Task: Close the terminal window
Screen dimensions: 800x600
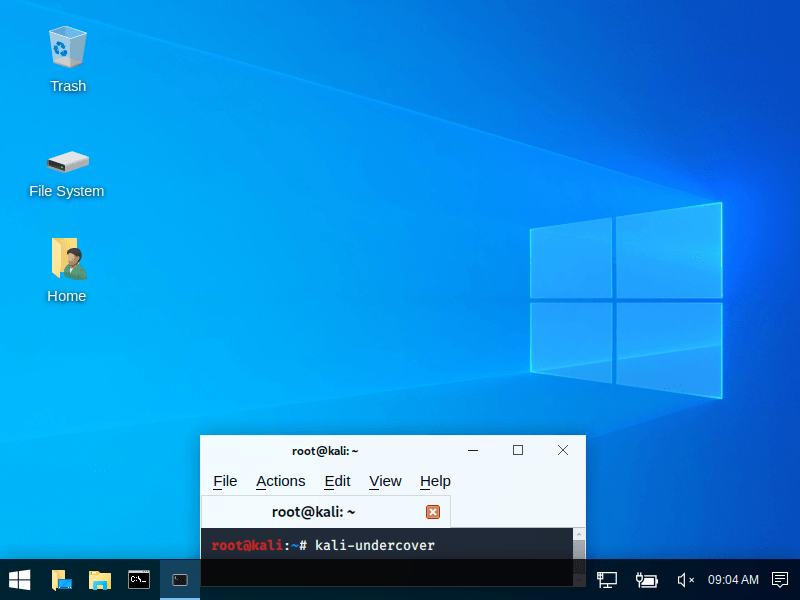Action: point(563,450)
